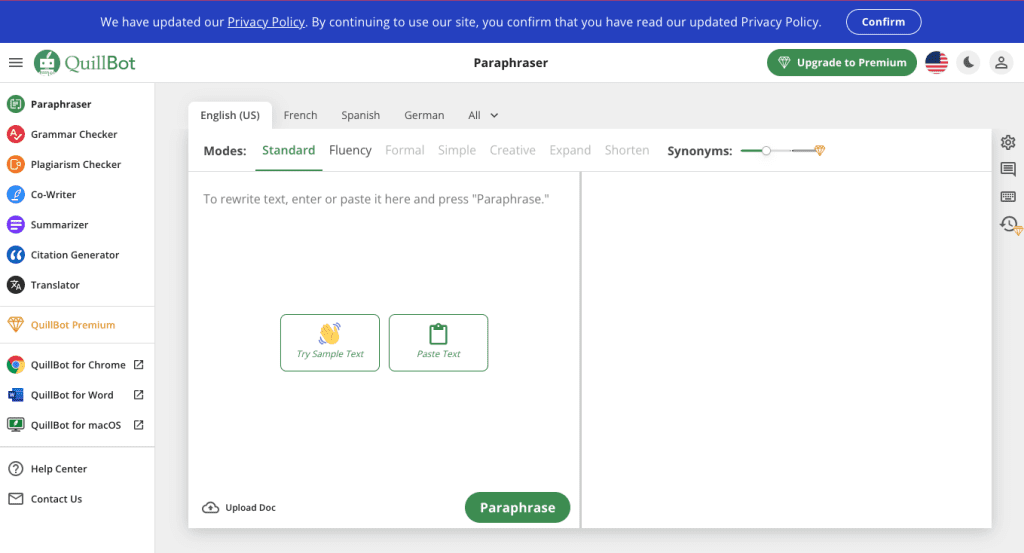1024x553 pixels.
Task: Click the green Paraphrase button
Action: click(x=517, y=507)
